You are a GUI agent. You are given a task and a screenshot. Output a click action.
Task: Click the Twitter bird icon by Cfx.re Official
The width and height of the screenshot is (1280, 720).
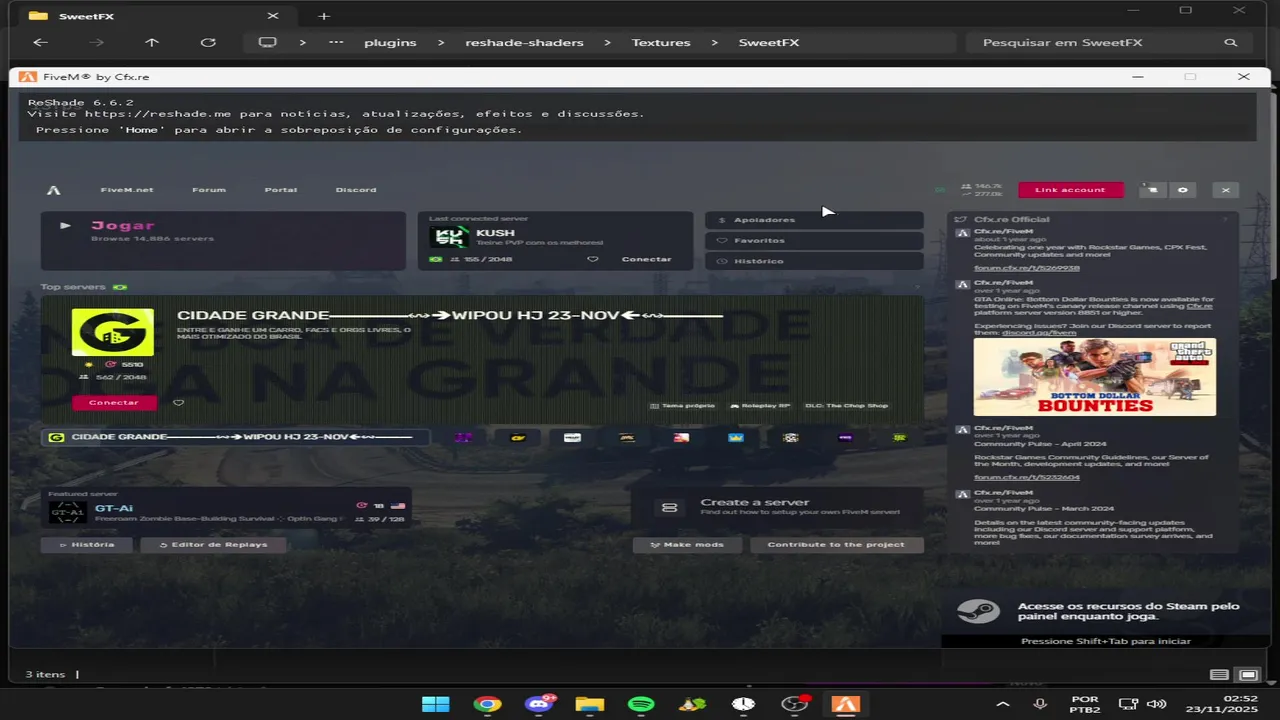[x=962, y=219]
